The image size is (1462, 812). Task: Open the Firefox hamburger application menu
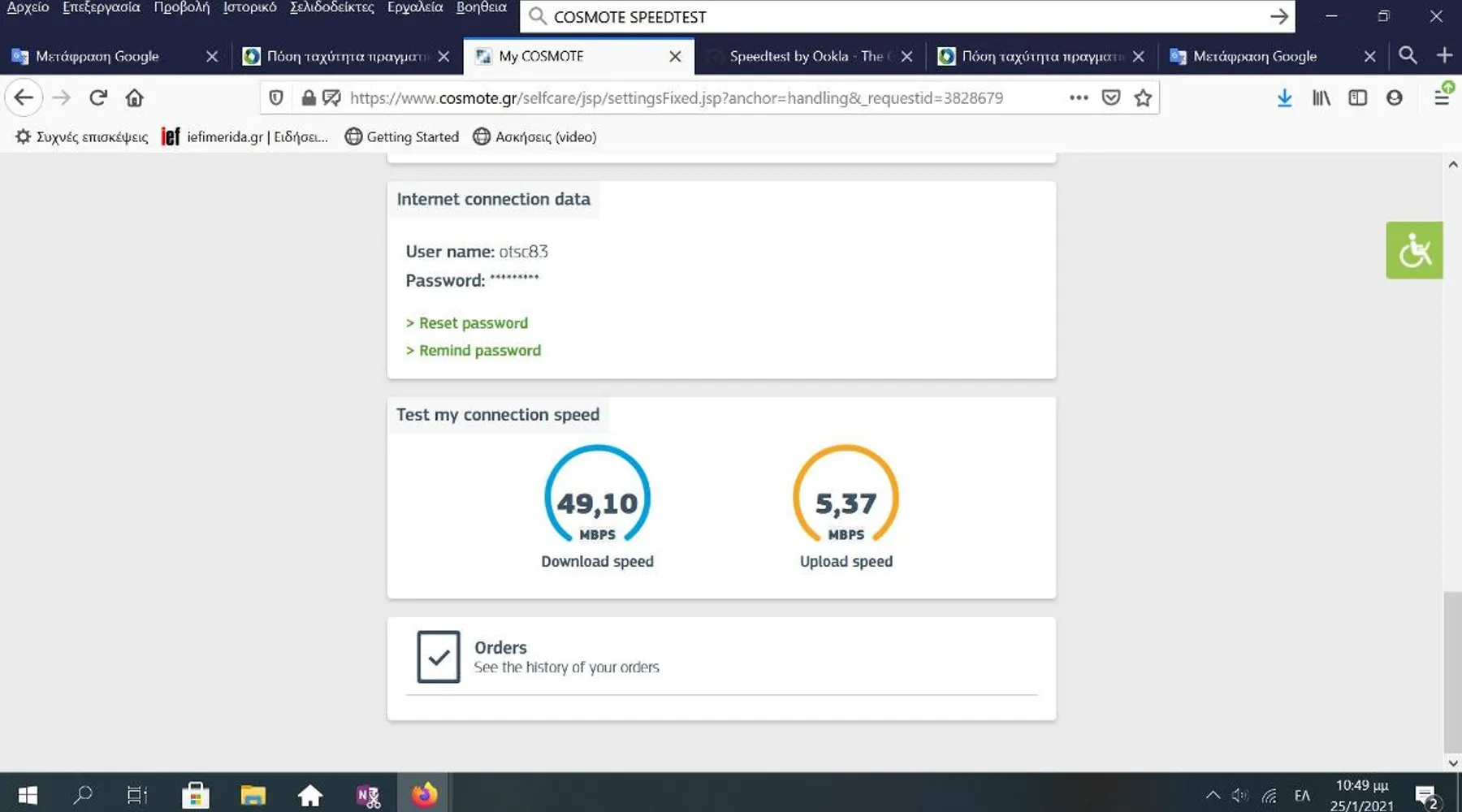pyautogui.click(x=1442, y=98)
